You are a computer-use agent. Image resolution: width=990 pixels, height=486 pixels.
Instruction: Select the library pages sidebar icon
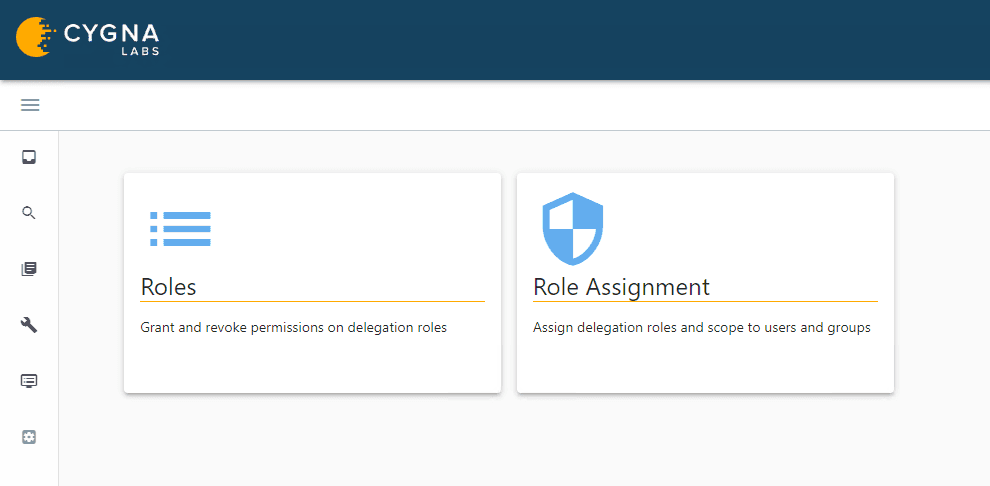pos(29,269)
